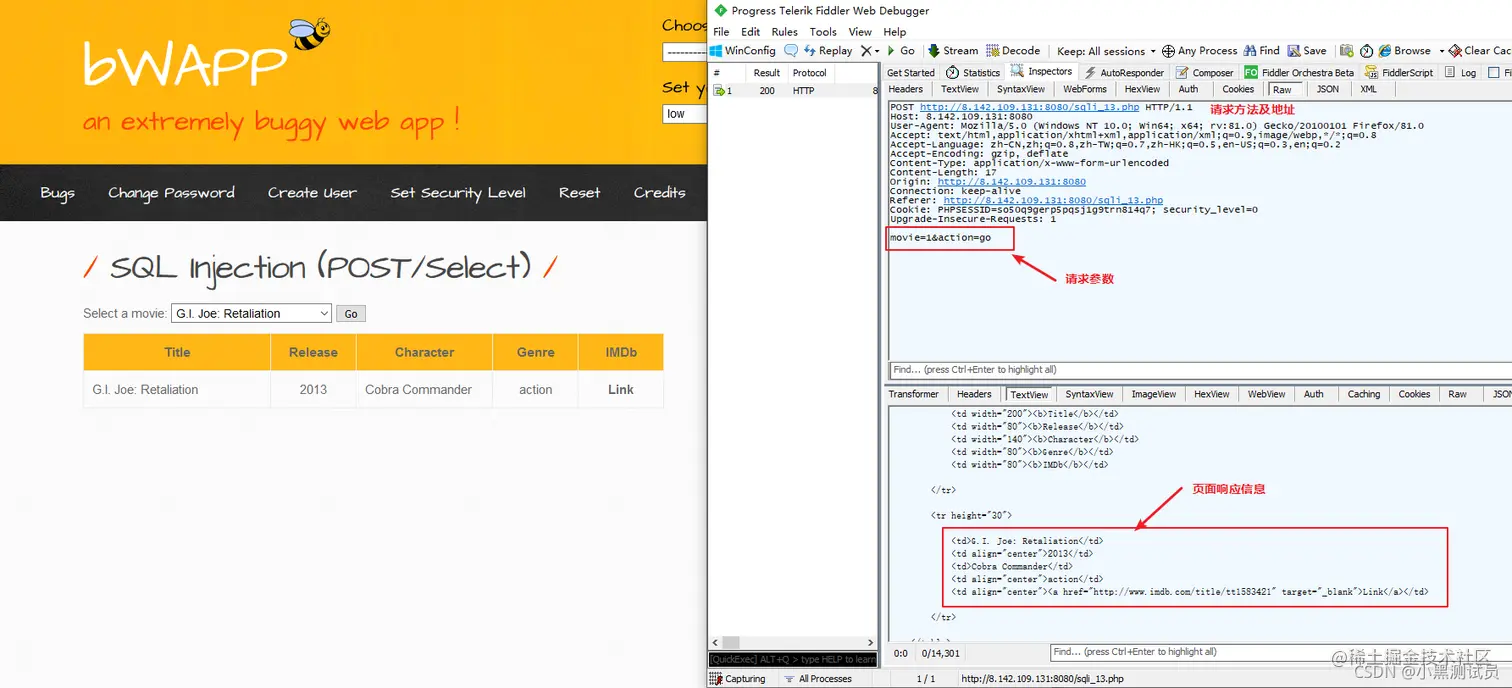Open Set Security Level in bWAPP navigation
The image size is (1512, 688).
(x=458, y=193)
